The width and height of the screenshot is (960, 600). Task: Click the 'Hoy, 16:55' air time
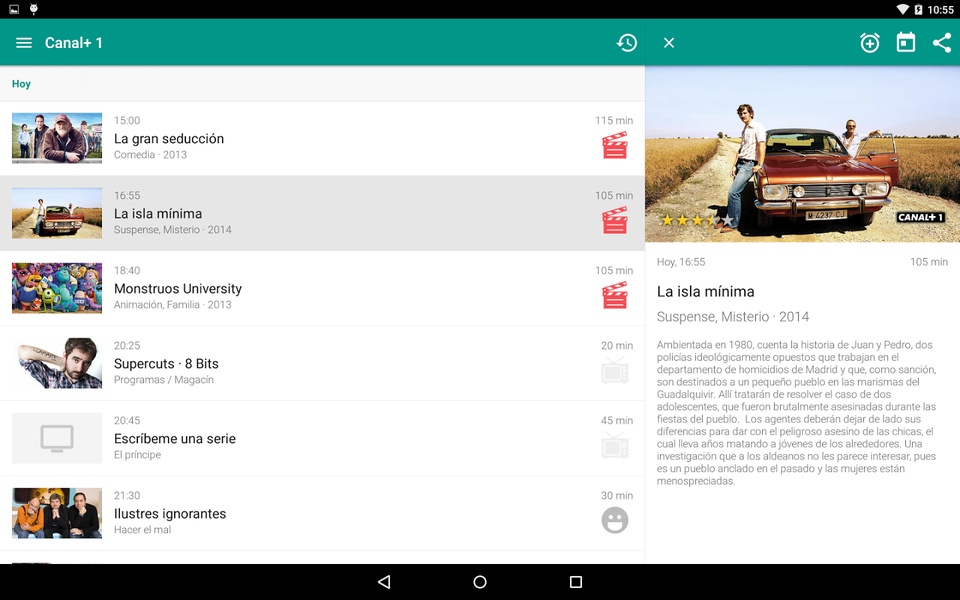click(681, 262)
